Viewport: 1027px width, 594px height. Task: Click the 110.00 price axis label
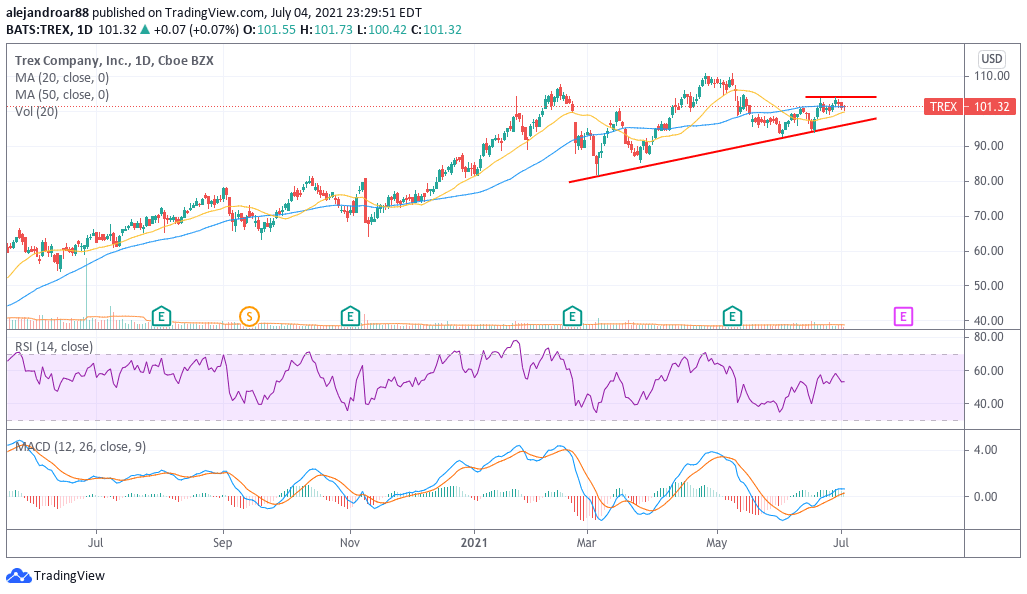point(991,76)
